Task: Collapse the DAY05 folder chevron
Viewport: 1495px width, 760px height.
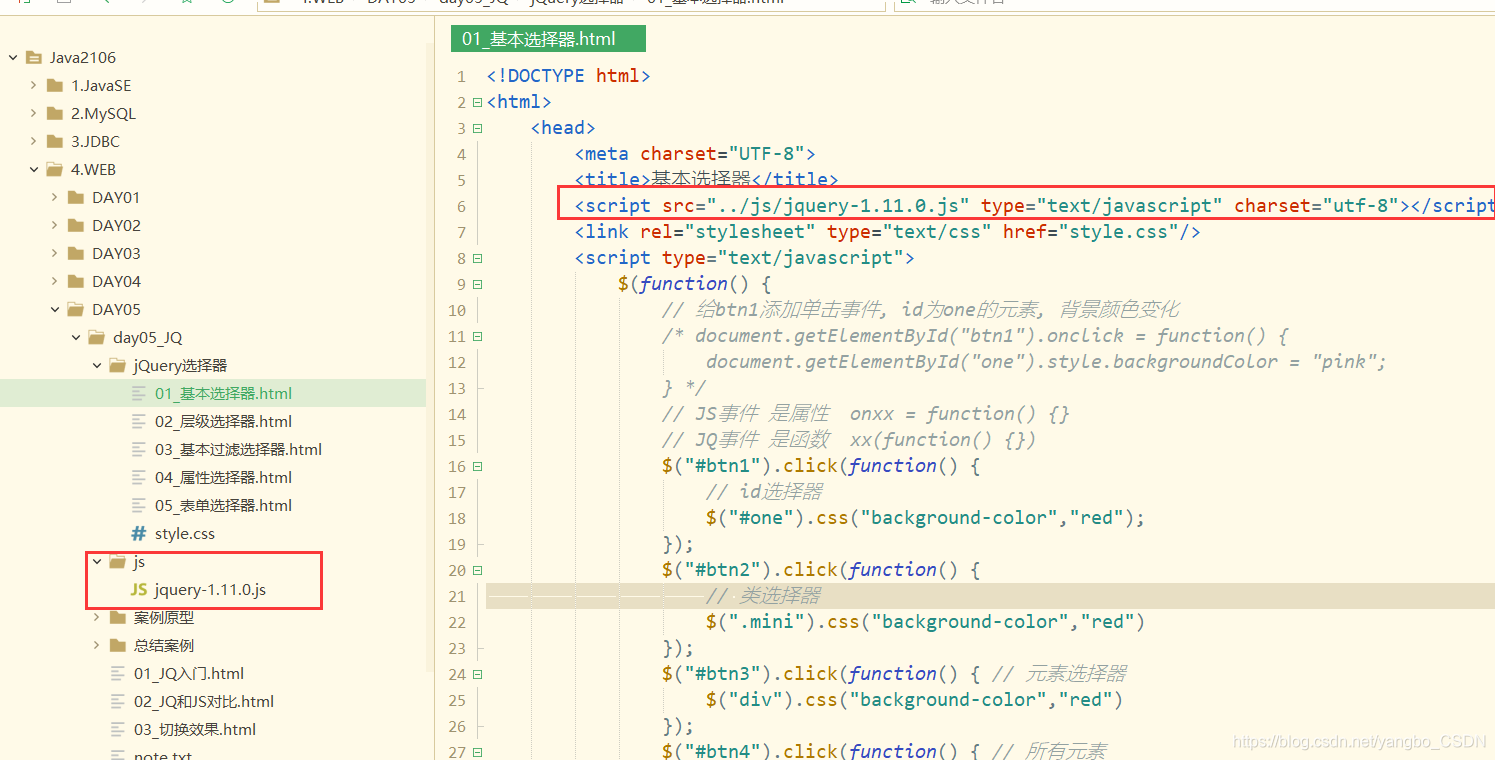Action: coord(55,310)
